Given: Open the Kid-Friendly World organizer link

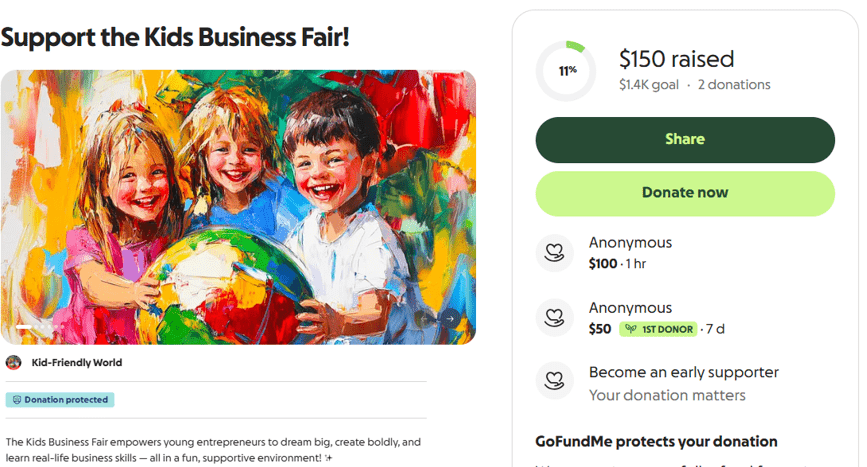Looking at the screenshot, I should (x=77, y=363).
